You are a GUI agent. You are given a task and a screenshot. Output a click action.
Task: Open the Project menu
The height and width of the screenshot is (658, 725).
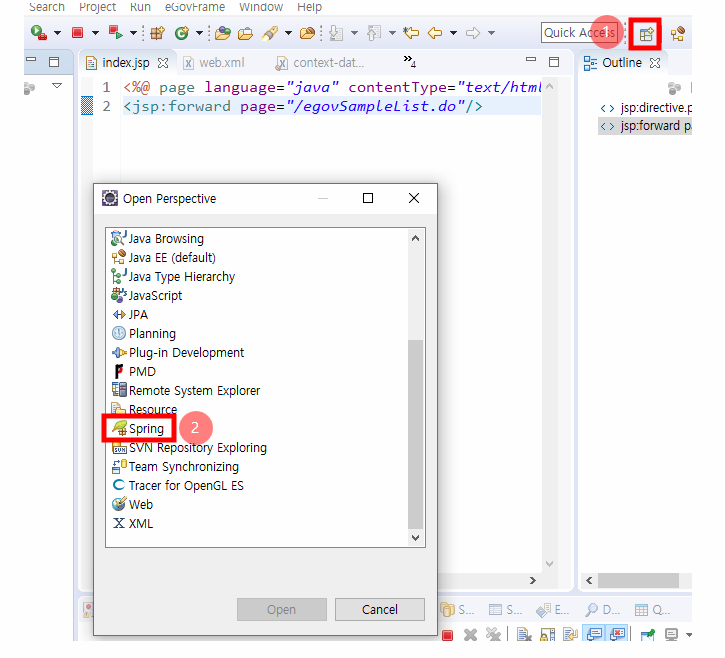[98, 7]
